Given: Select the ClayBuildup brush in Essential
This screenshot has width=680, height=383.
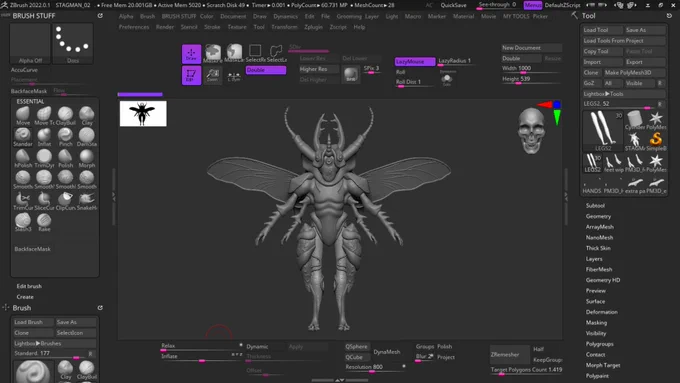Looking at the screenshot, I should pyautogui.click(x=65, y=115).
